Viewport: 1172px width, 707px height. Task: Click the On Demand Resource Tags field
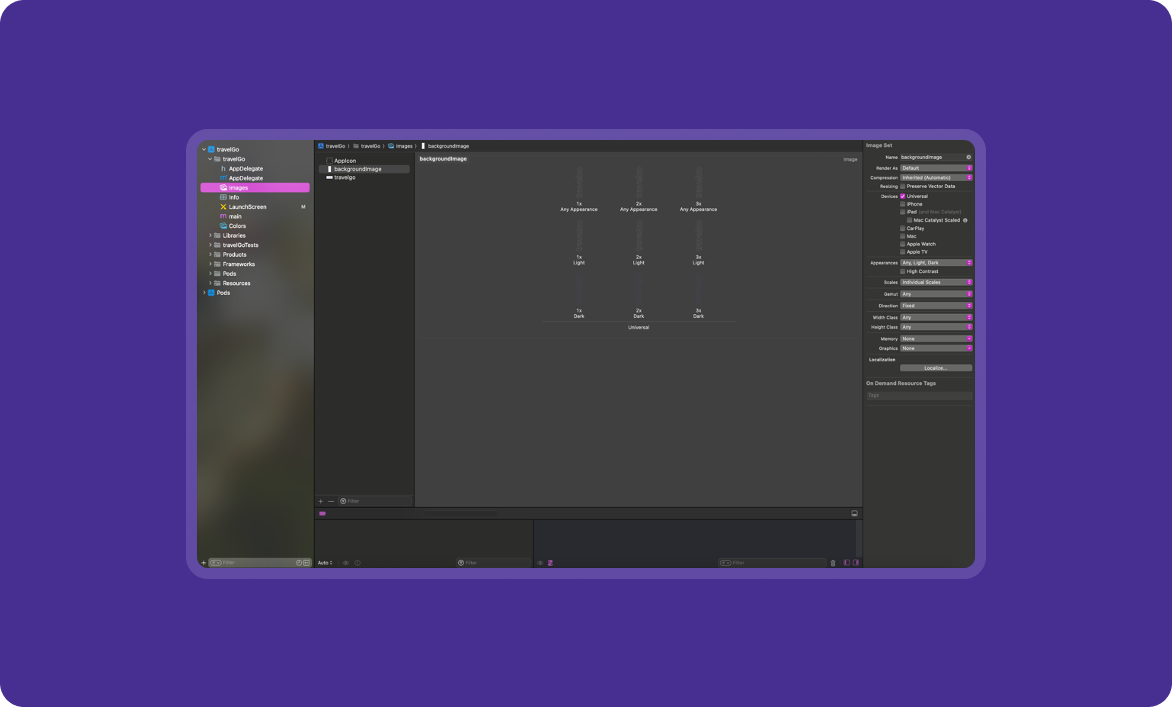coord(919,395)
